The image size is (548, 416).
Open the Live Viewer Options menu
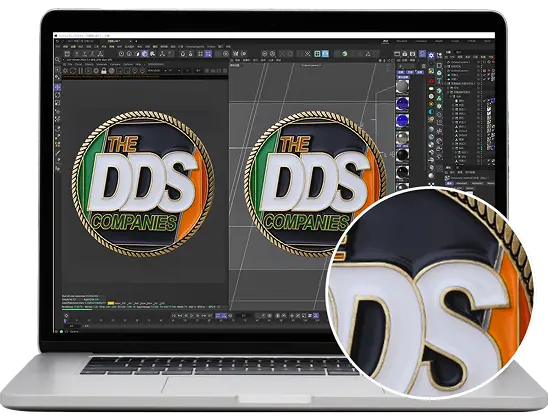click(128, 65)
